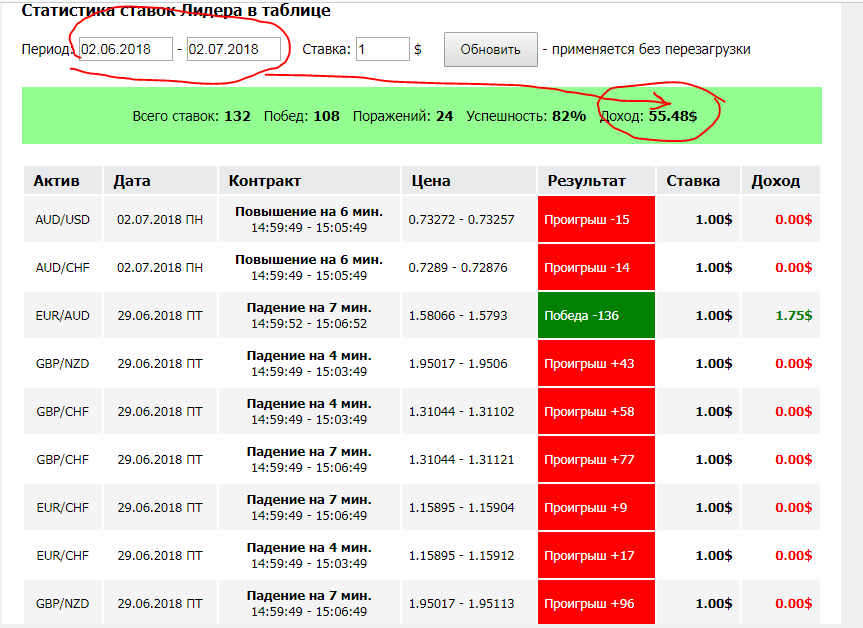Click the price '1.31044 - 1.31121'
This screenshot has height=628, width=863.
pos(461,459)
